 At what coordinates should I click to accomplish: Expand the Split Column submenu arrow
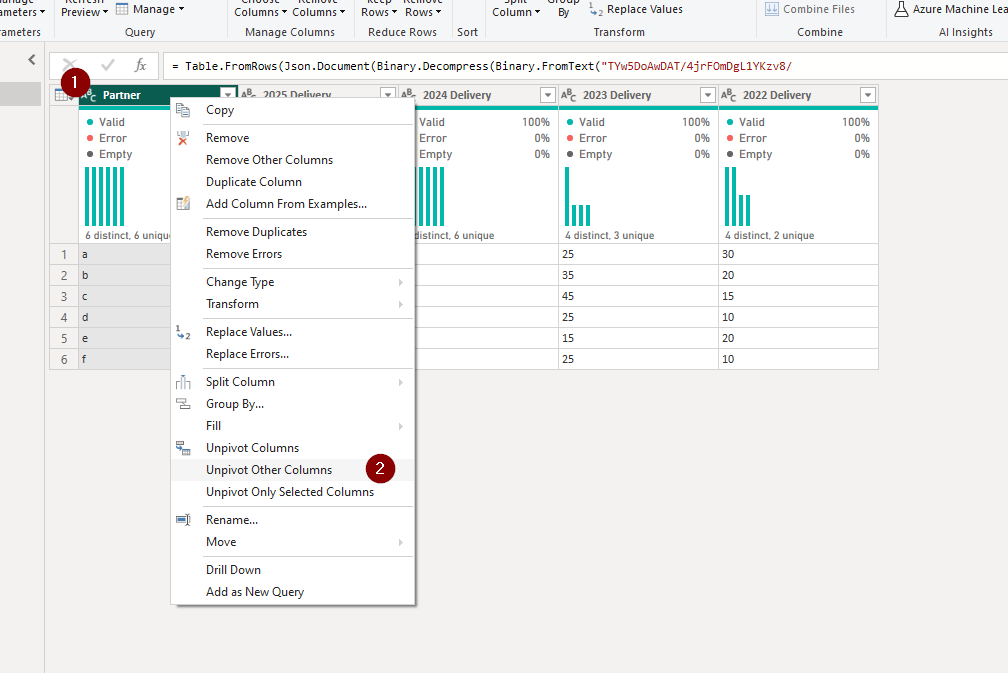tap(400, 382)
